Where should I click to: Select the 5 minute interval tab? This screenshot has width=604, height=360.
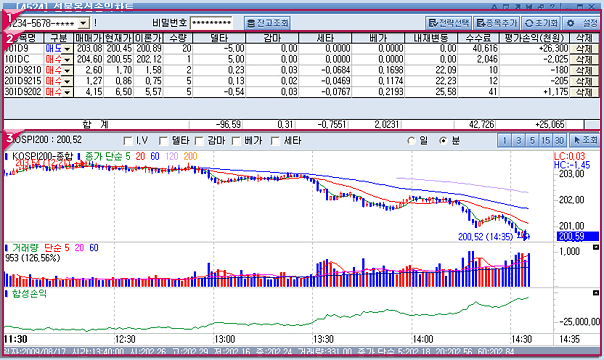(532, 141)
